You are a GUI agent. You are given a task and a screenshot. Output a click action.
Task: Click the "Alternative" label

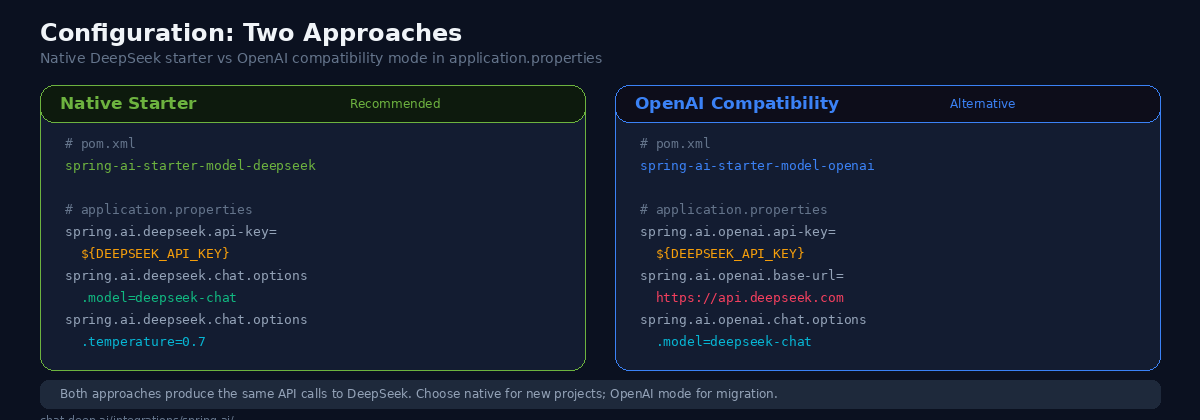tap(982, 104)
